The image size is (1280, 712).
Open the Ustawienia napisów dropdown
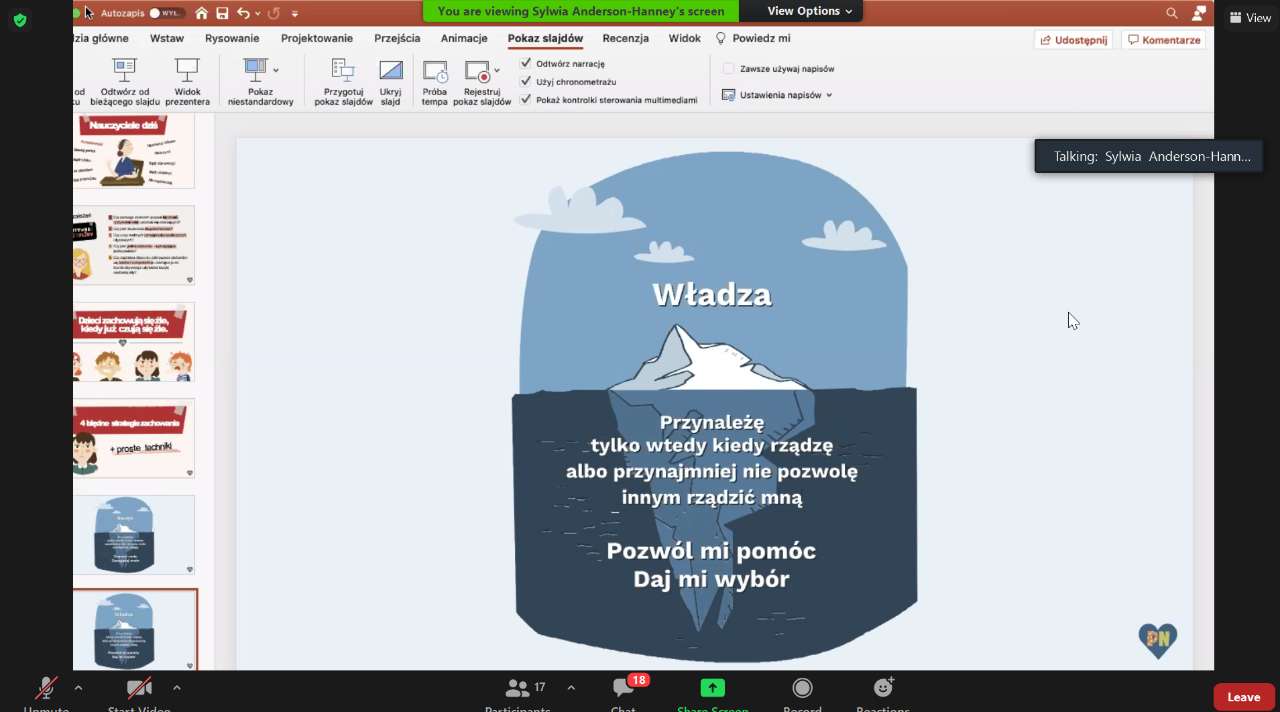pos(777,95)
